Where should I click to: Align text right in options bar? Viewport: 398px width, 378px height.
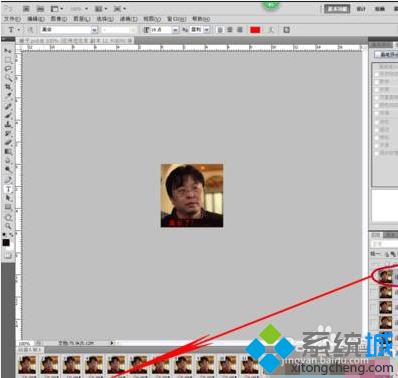point(239,30)
